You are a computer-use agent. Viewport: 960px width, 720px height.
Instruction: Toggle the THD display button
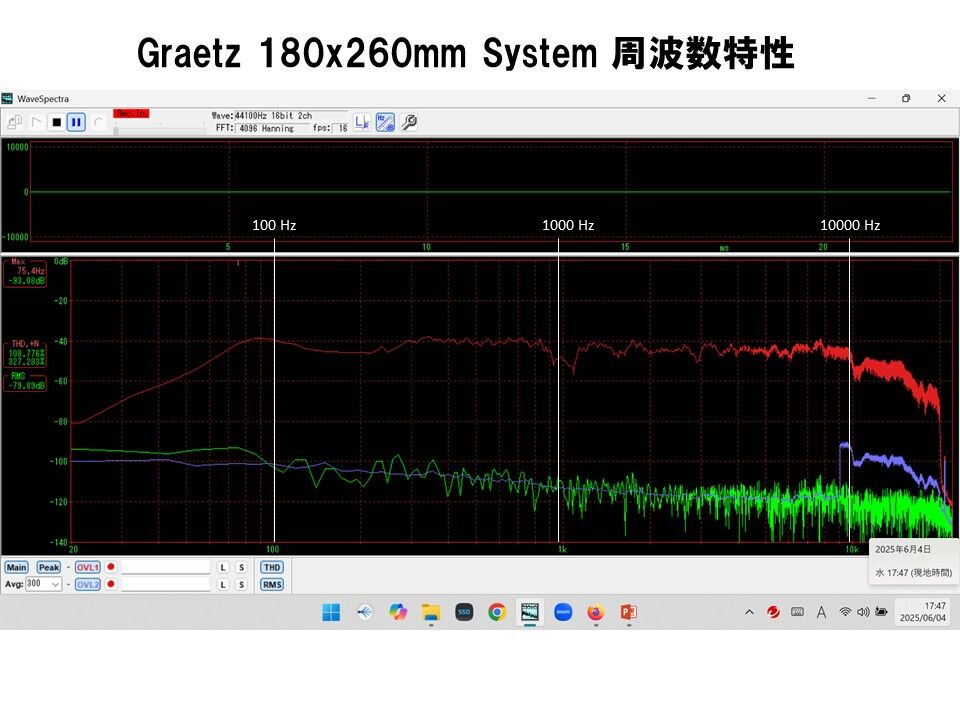coord(272,568)
